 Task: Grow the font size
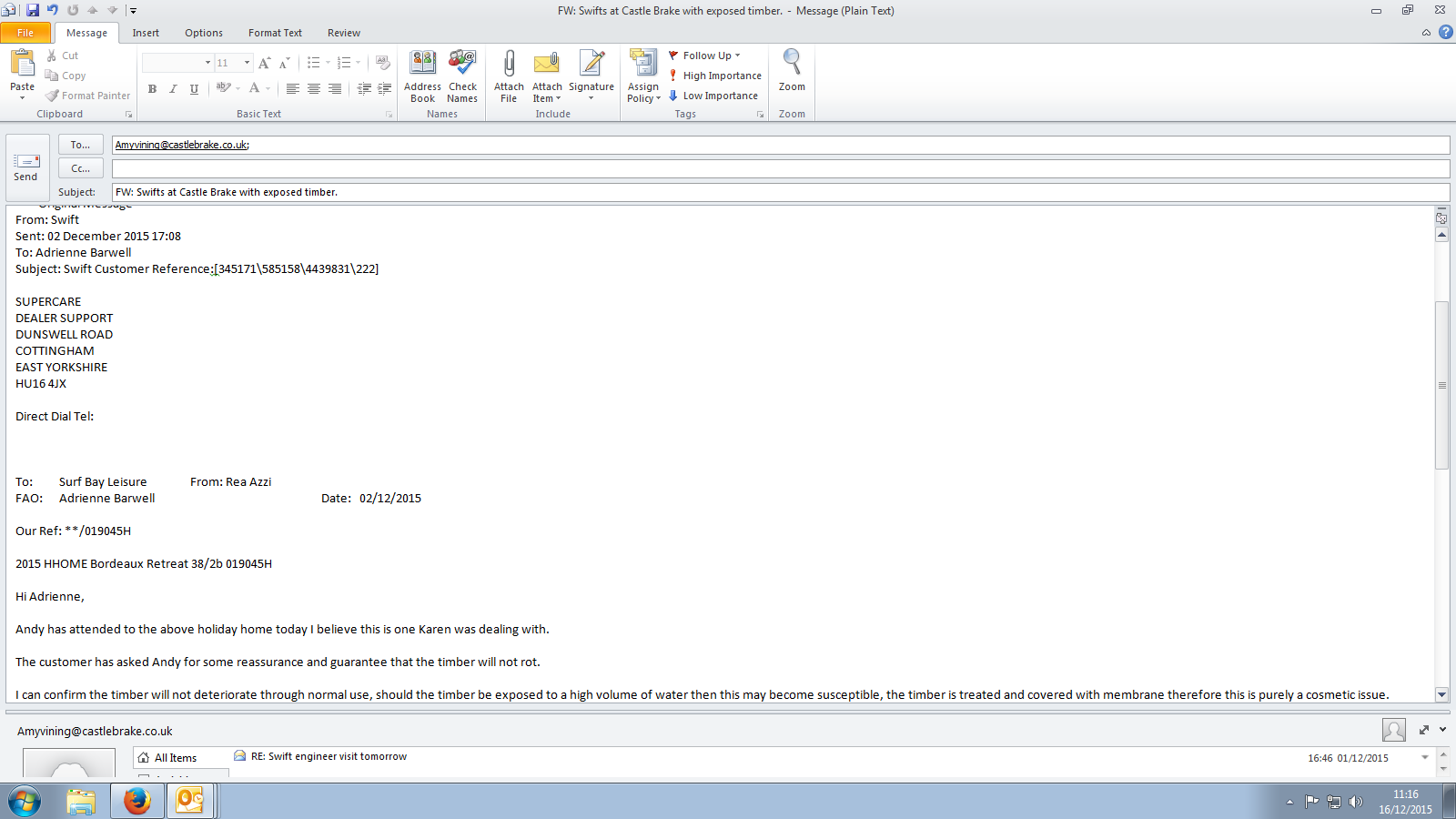(x=264, y=63)
